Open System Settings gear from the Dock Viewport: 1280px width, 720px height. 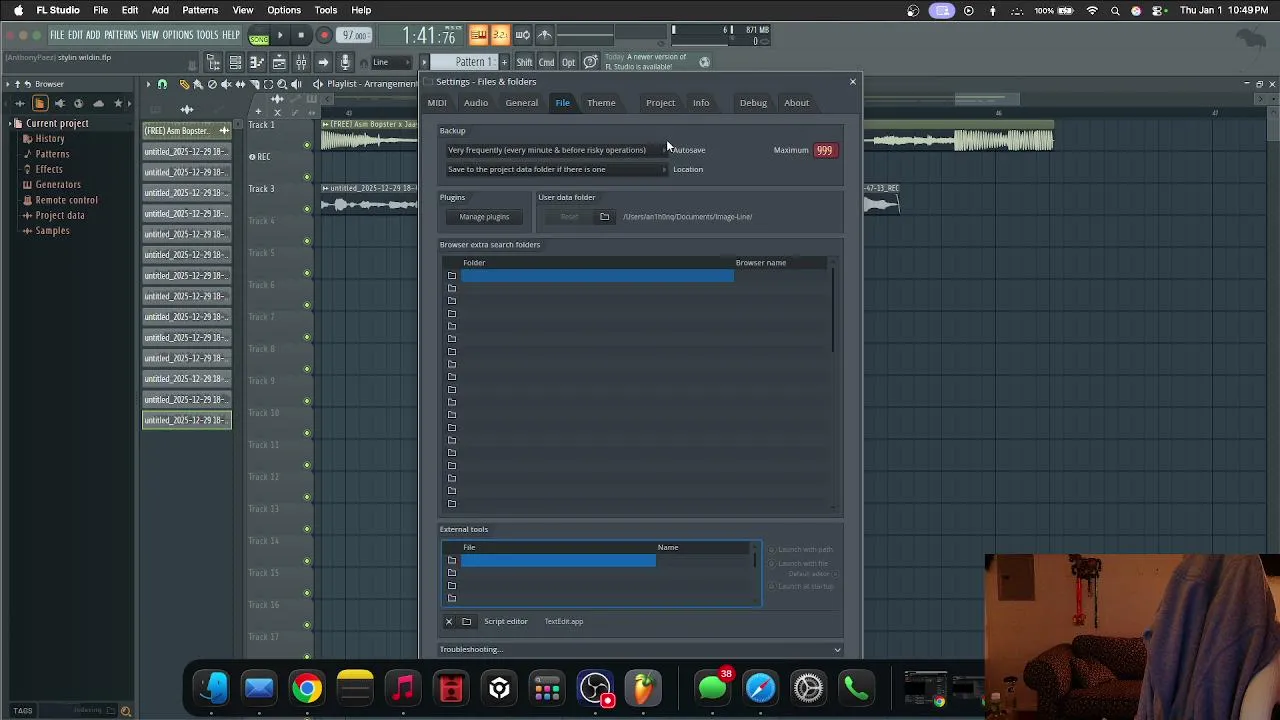click(808, 688)
